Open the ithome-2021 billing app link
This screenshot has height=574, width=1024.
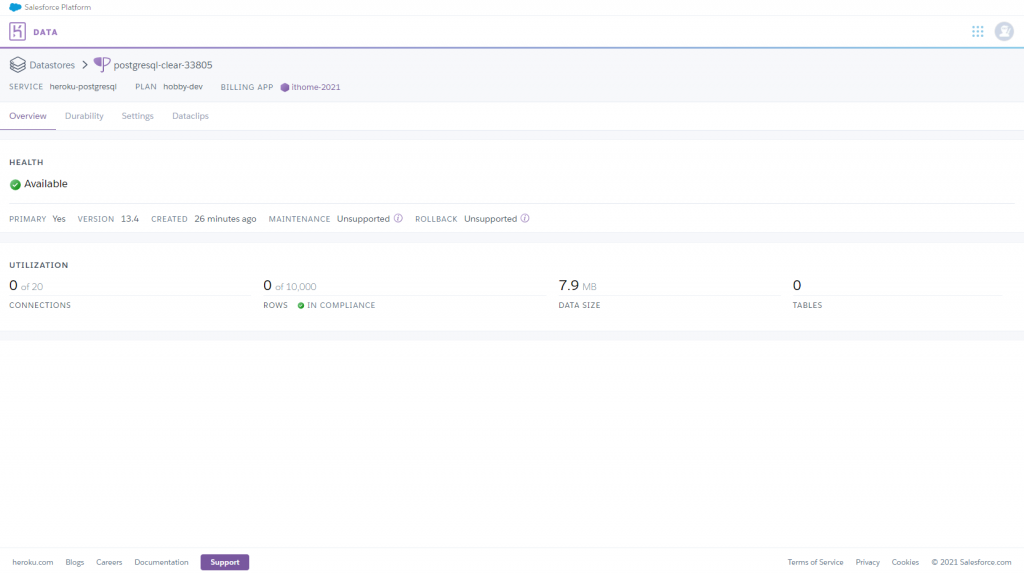(315, 87)
